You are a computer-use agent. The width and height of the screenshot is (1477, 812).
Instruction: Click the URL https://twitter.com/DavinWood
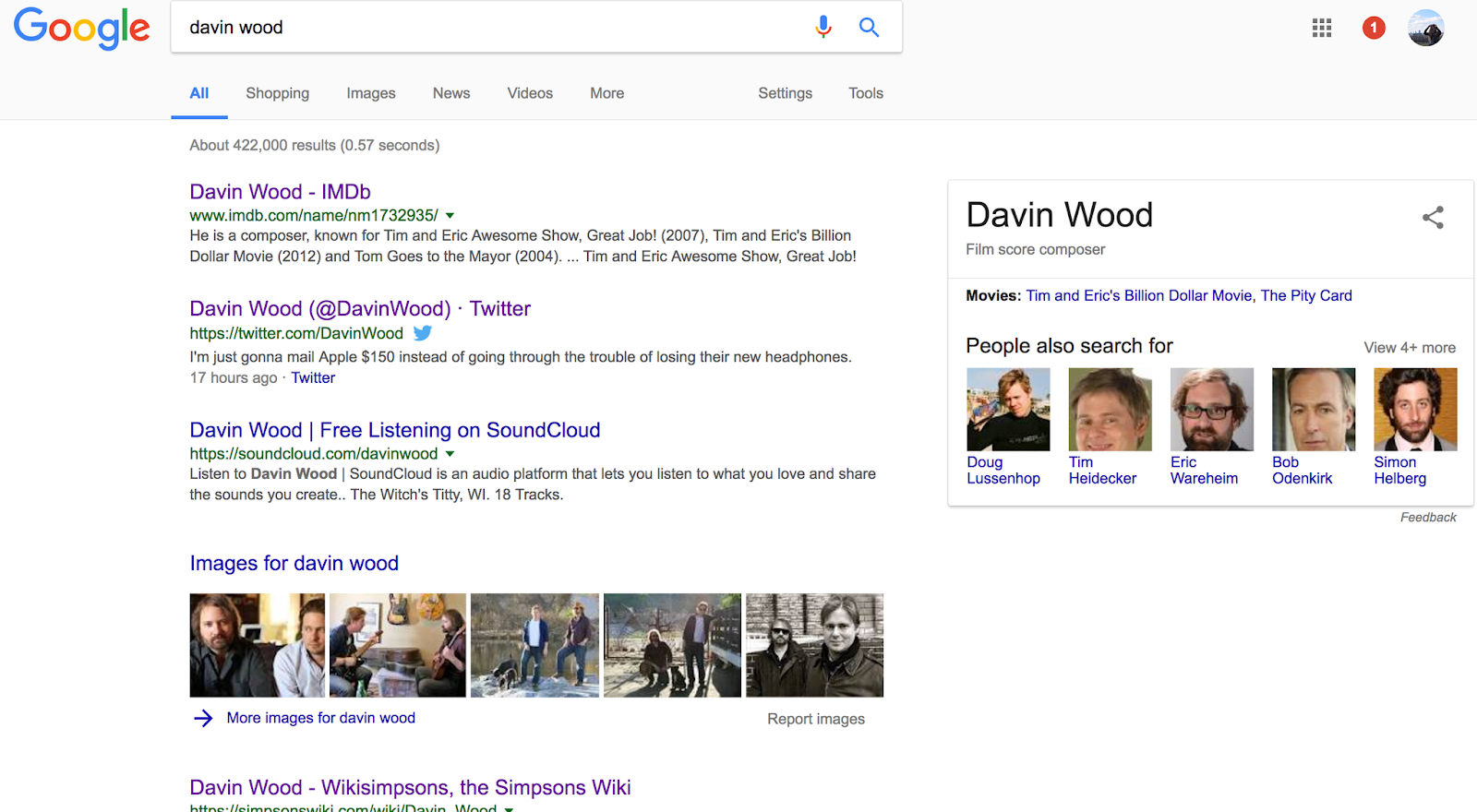click(x=296, y=334)
